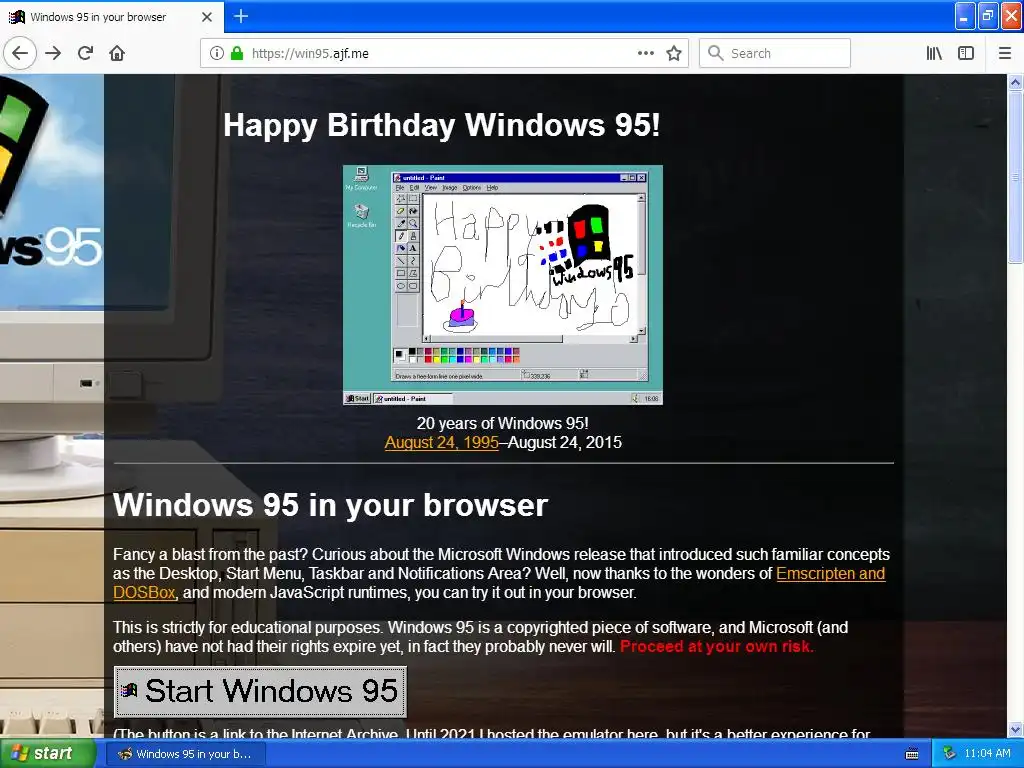
Task: Click the system tray network icon
Action: tap(949, 754)
